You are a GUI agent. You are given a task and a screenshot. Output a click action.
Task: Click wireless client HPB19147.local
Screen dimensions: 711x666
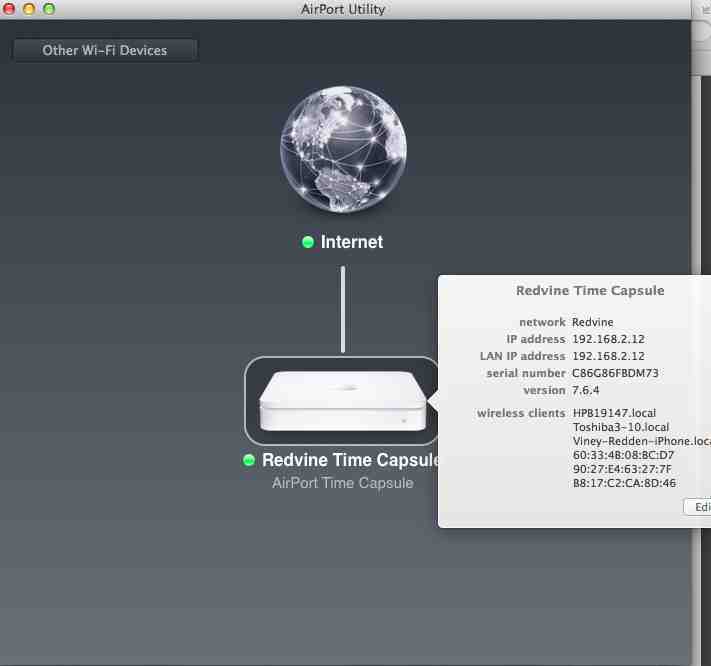click(614, 413)
